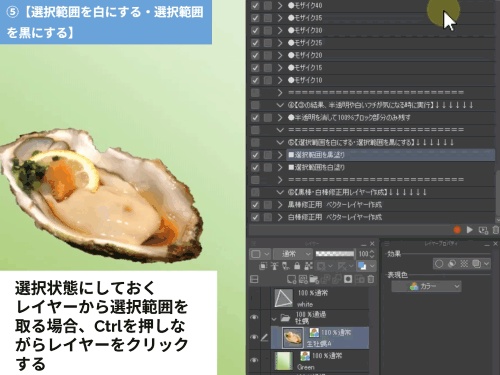
Task: Hide the Green layer
Action: 254,360
